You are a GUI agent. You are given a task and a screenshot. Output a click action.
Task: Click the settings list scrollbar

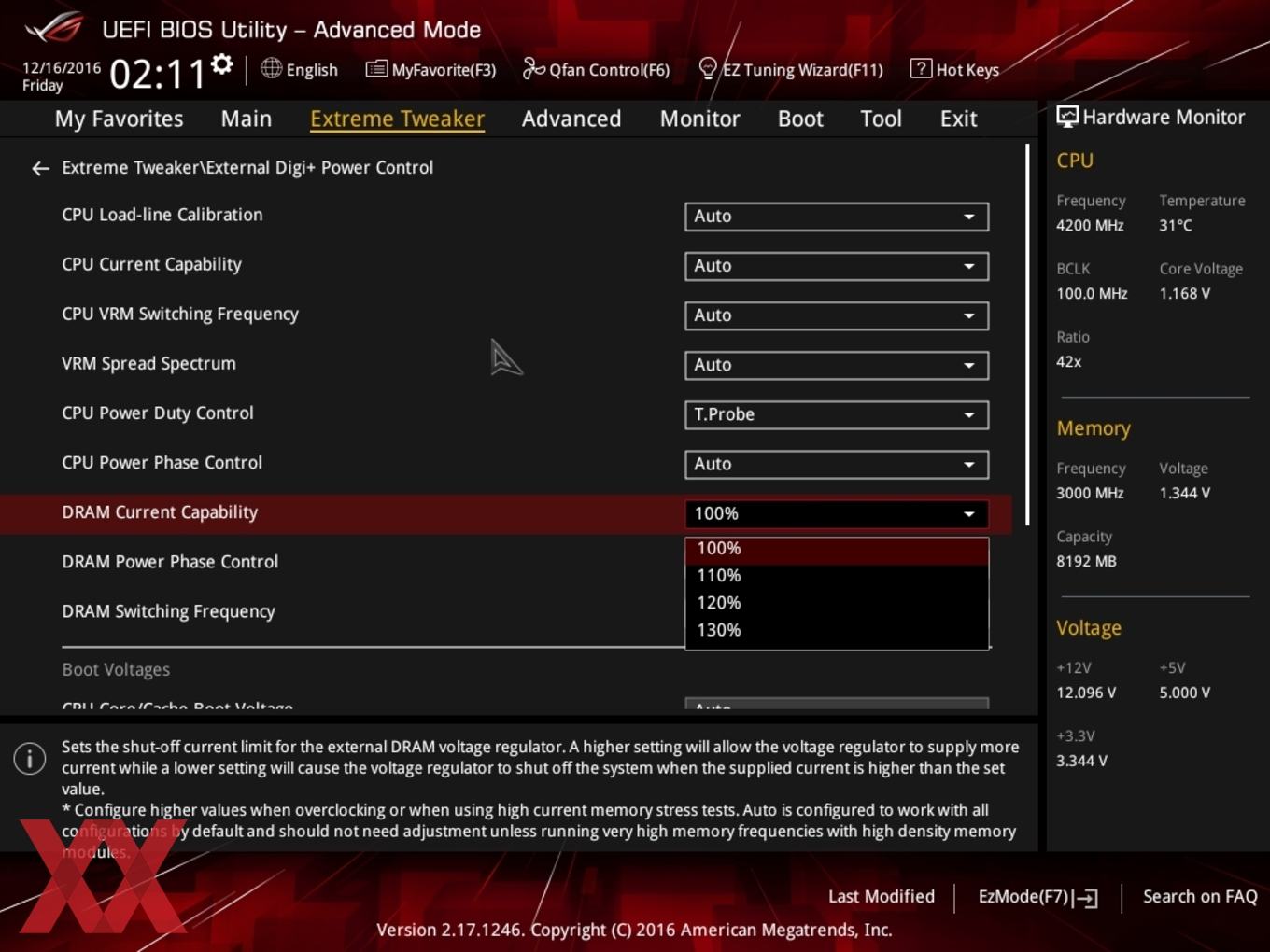1027,334
